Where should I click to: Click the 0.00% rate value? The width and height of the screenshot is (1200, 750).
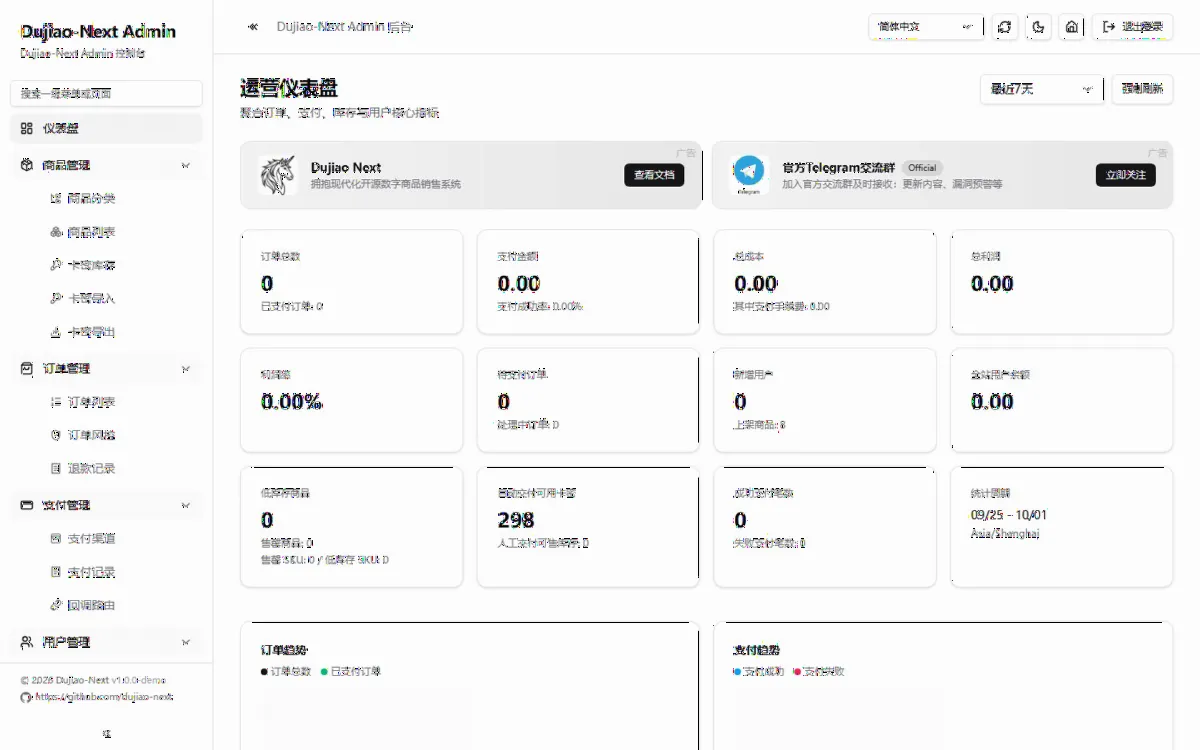292,402
